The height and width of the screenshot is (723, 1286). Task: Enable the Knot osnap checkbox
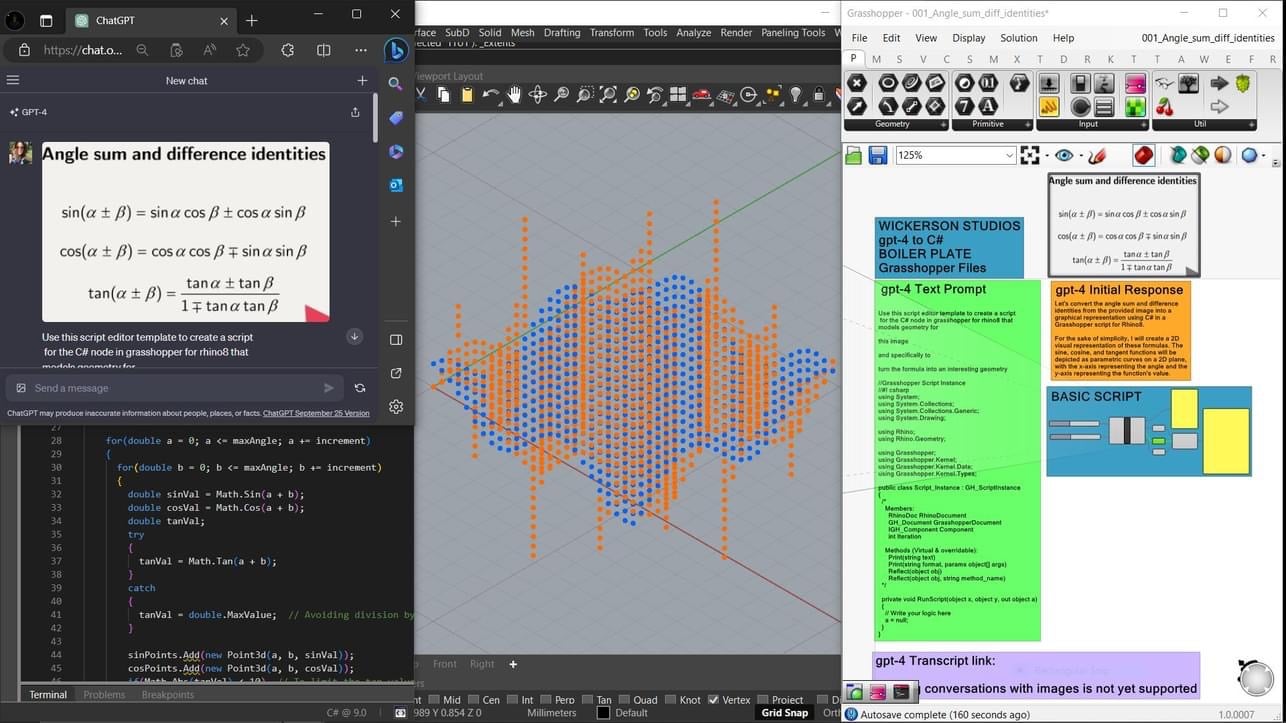pyautogui.click(x=670, y=700)
